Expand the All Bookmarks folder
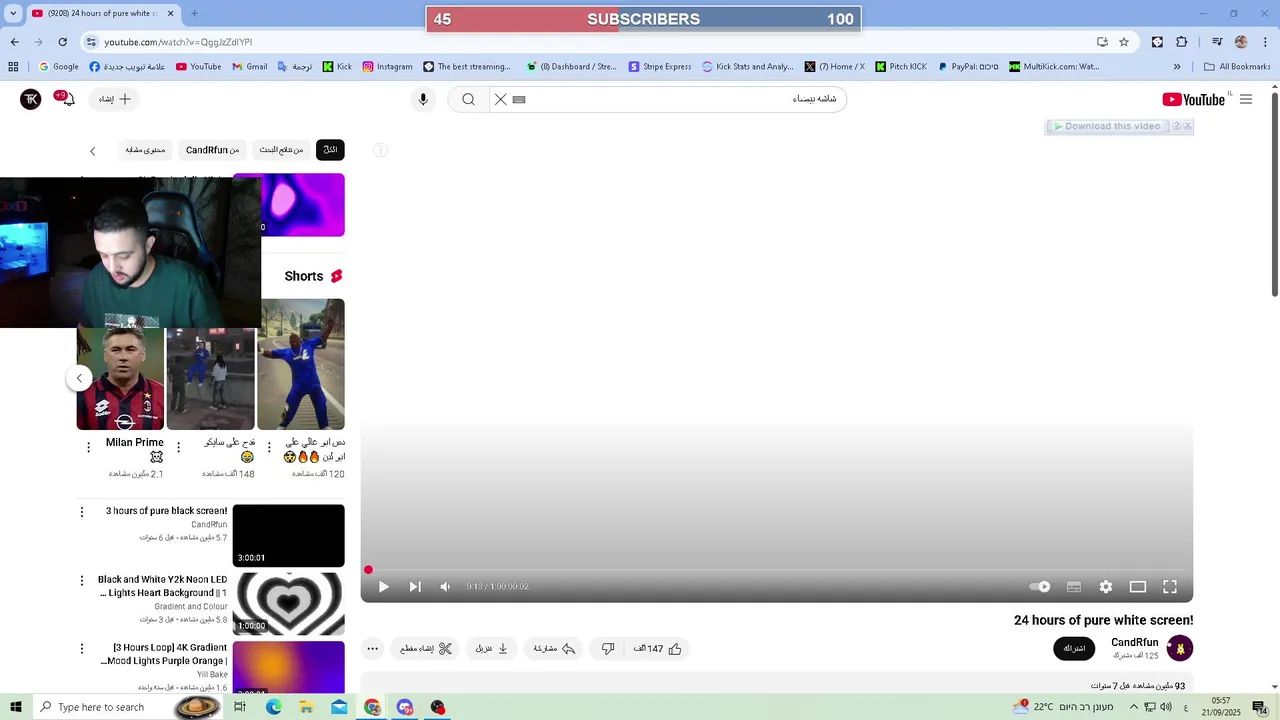Image resolution: width=1280 pixels, height=720 pixels. pyautogui.click(x=1237, y=67)
